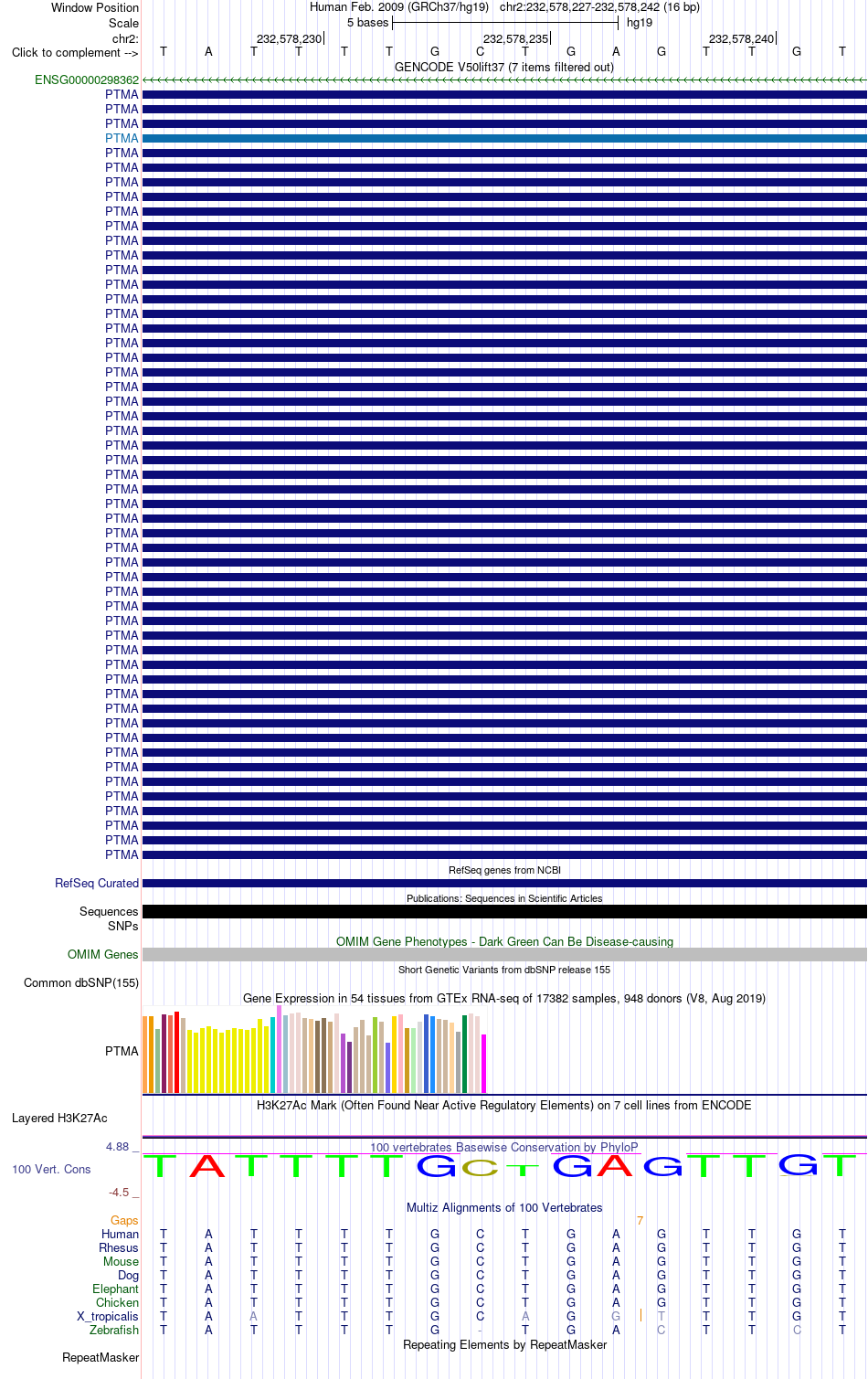The image size is (868, 1379).
Task: Click the '5 bases' scale bar label
Action: click(x=367, y=23)
